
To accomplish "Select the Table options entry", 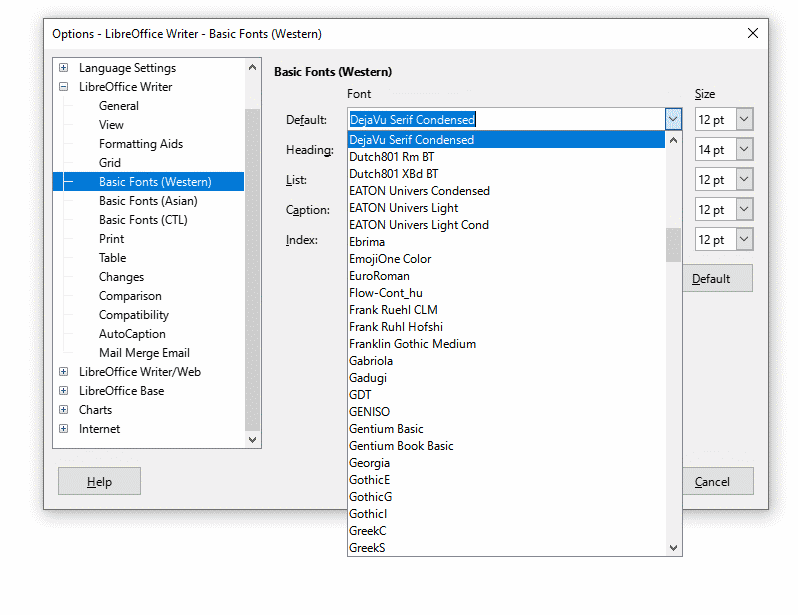I will (x=112, y=258).
